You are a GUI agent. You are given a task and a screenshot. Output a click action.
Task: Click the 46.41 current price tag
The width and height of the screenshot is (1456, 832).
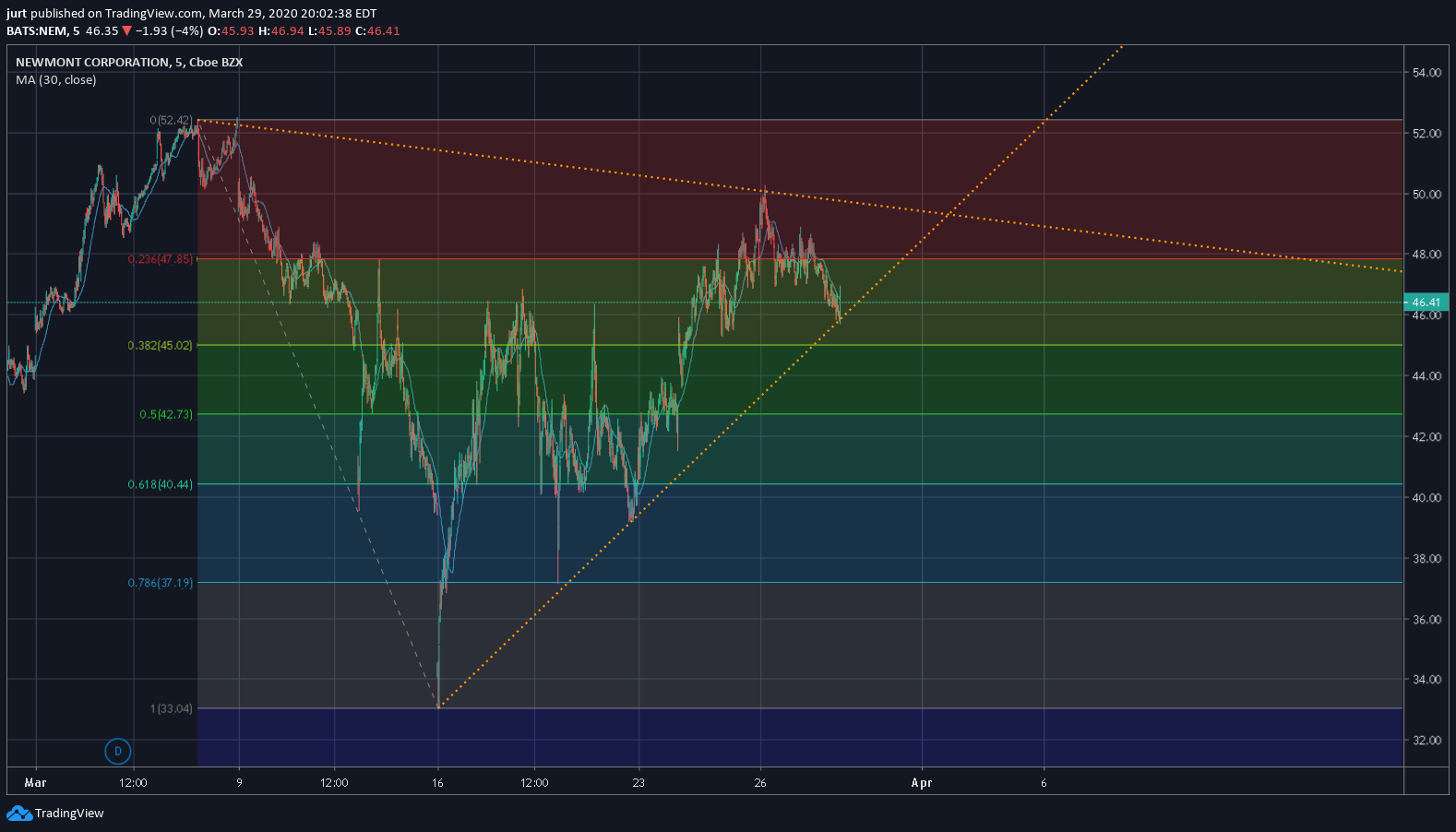[x=1426, y=303]
